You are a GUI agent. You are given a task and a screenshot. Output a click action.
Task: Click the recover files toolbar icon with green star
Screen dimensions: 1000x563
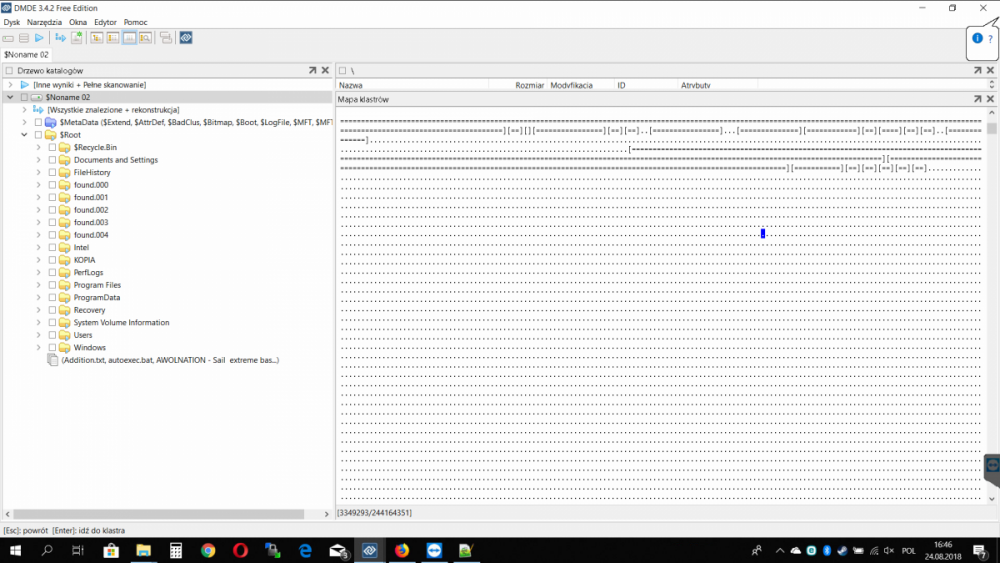77,38
